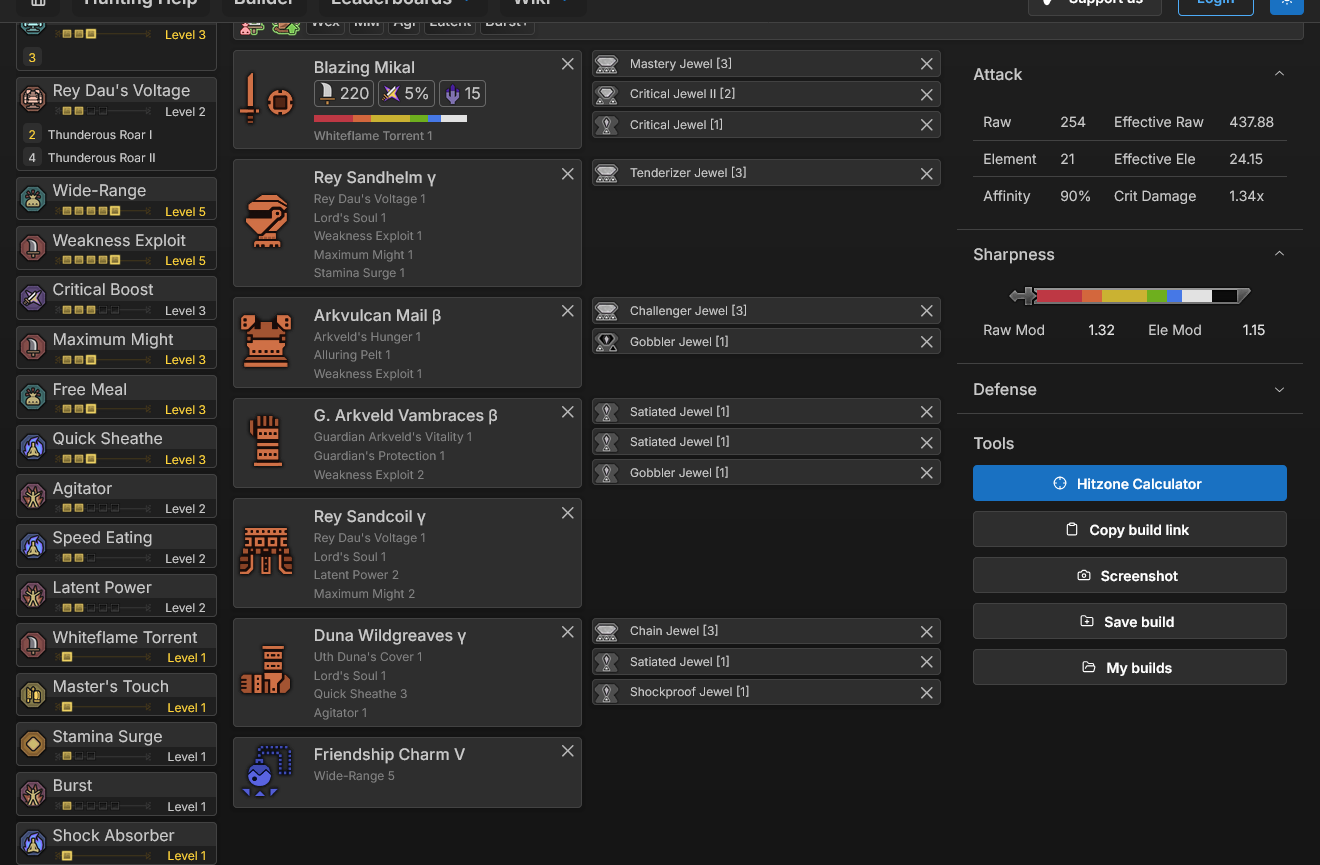The width and height of the screenshot is (1320, 865).
Task: Click the Tenderizer Jewel [3] slot icon
Action: click(606, 173)
